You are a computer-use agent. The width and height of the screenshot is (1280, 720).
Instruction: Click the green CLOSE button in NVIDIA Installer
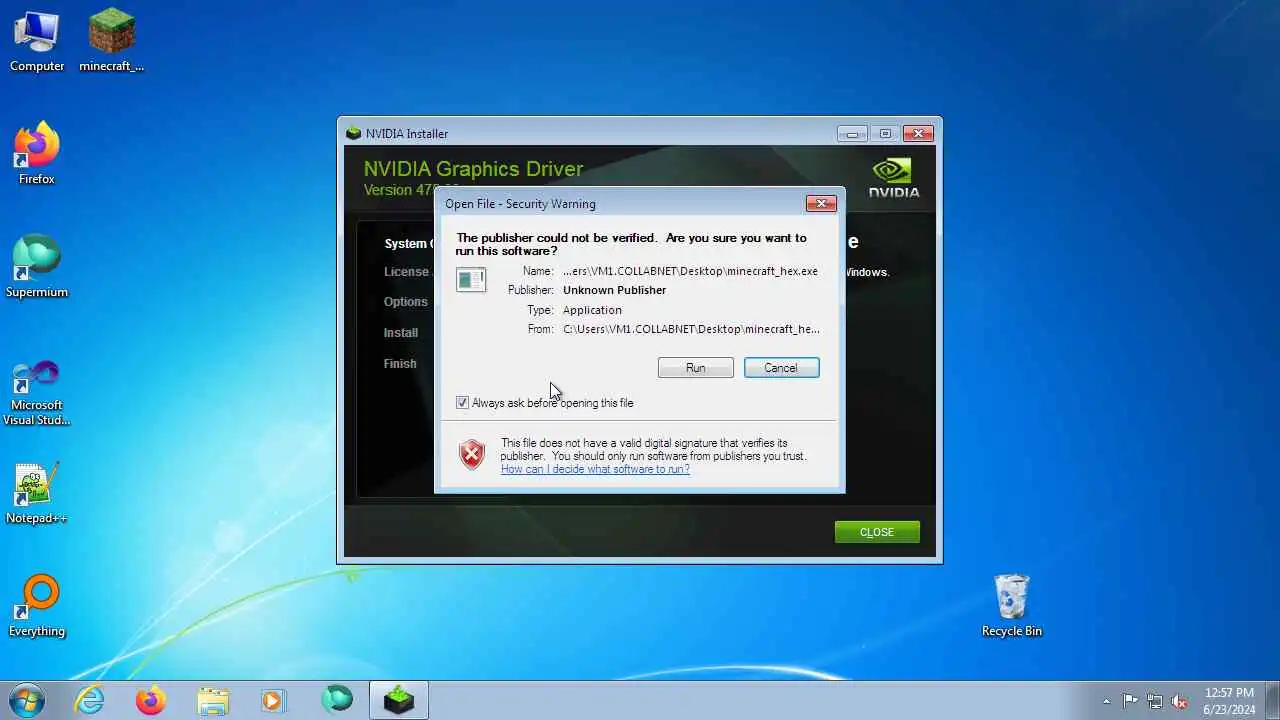(x=877, y=532)
